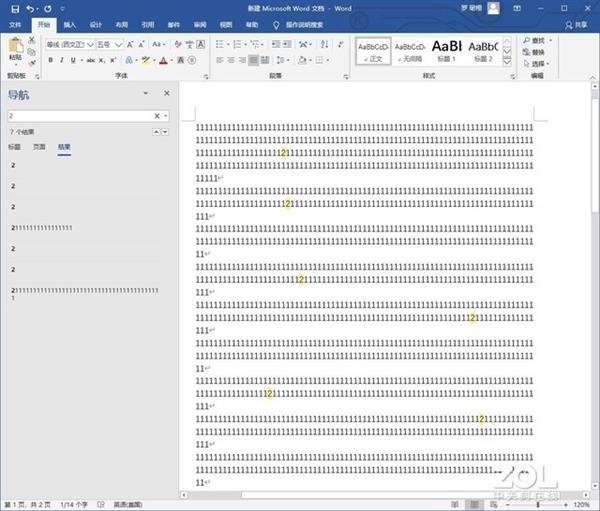This screenshot has width=600, height=511.
Task: Click the Save icon in title bar
Action: [x=15, y=9]
